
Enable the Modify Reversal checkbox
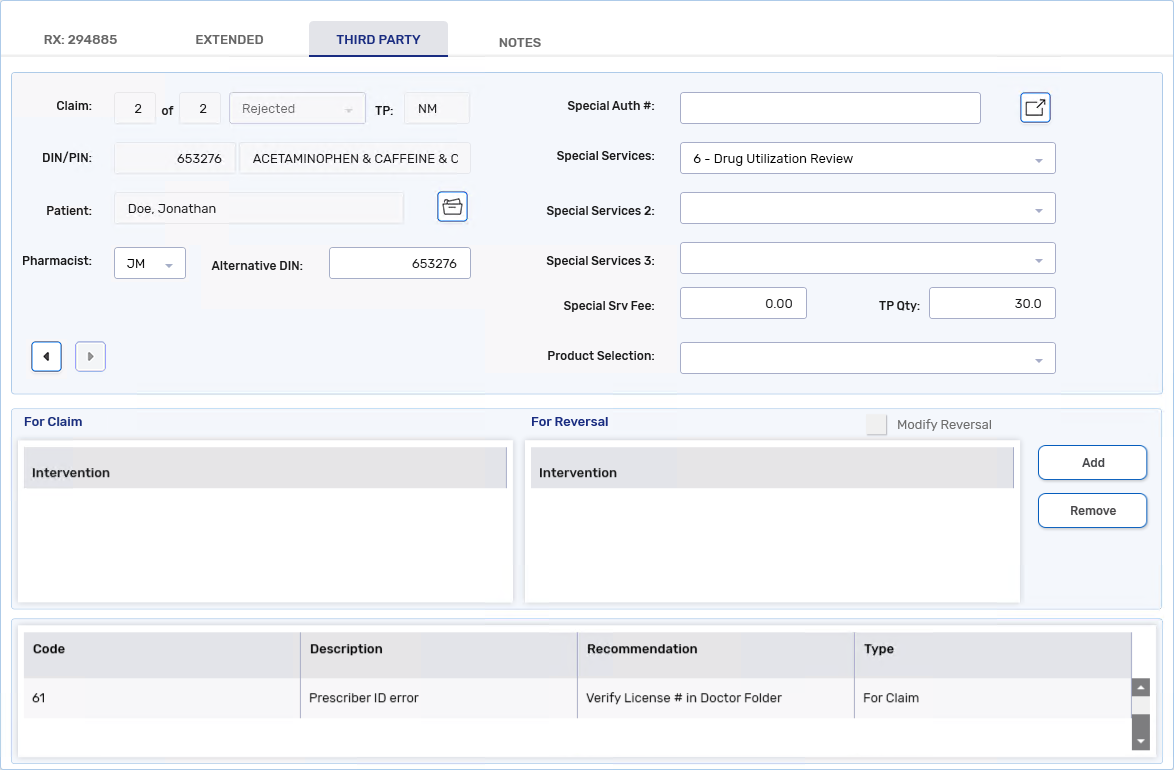tap(877, 425)
